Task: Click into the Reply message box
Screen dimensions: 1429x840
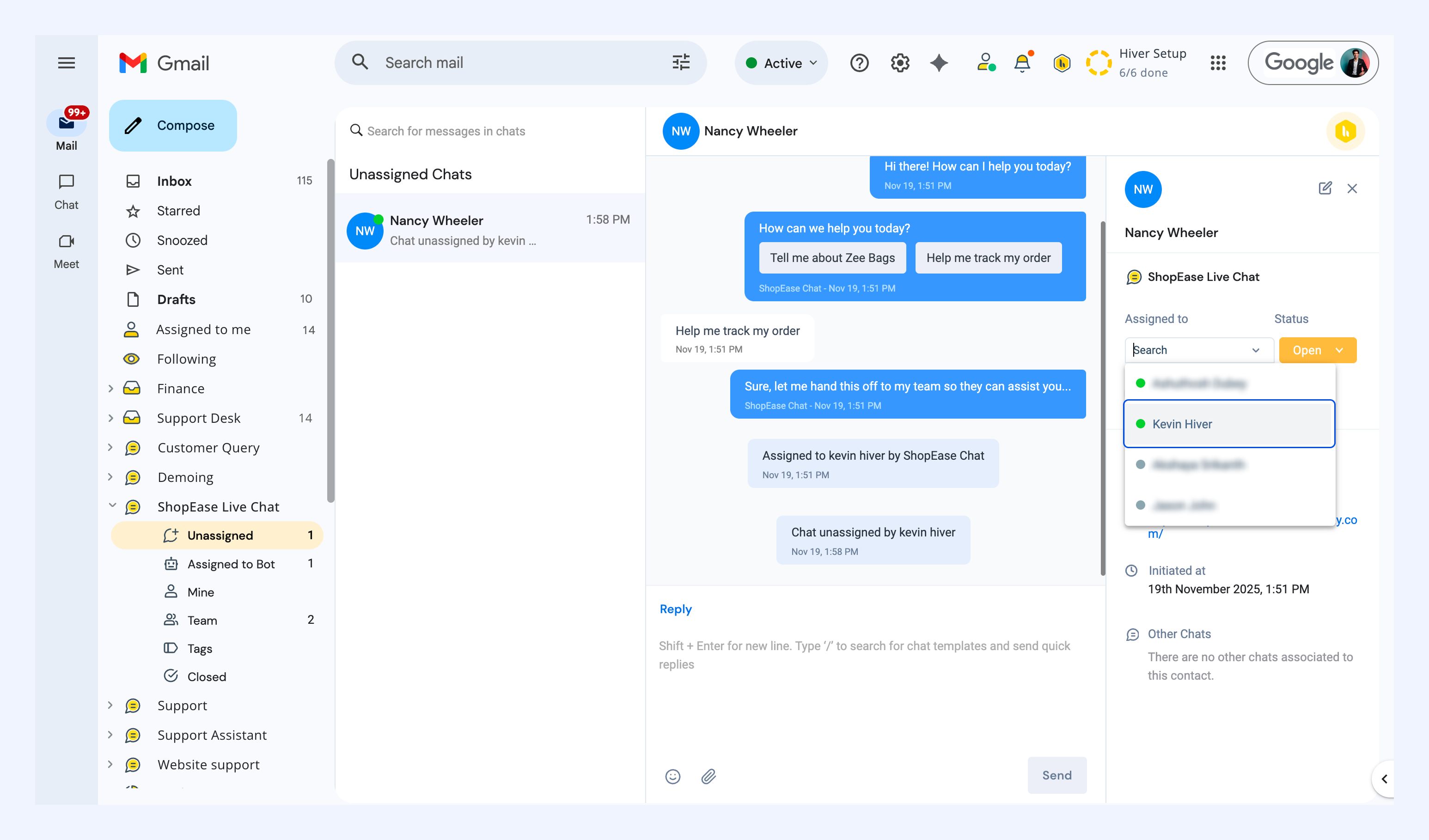Action: point(873,655)
